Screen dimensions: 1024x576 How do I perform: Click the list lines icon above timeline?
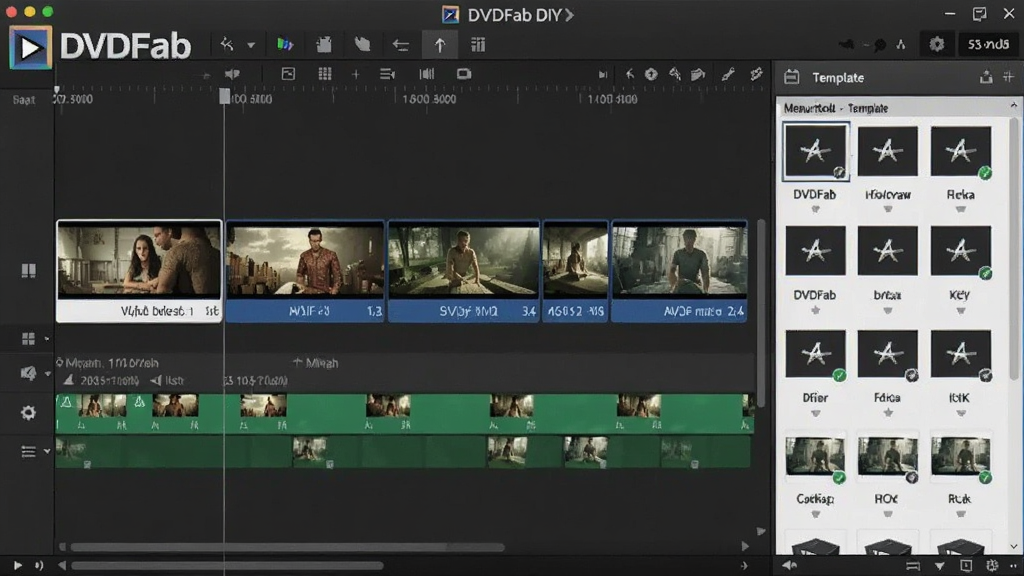pos(387,74)
